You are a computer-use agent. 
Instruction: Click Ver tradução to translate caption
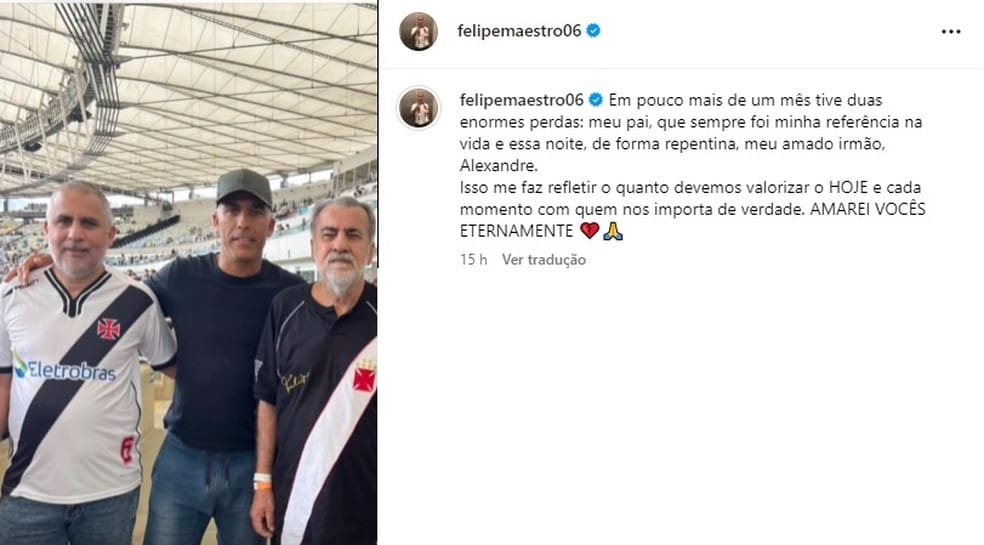(x=543, y=259)
